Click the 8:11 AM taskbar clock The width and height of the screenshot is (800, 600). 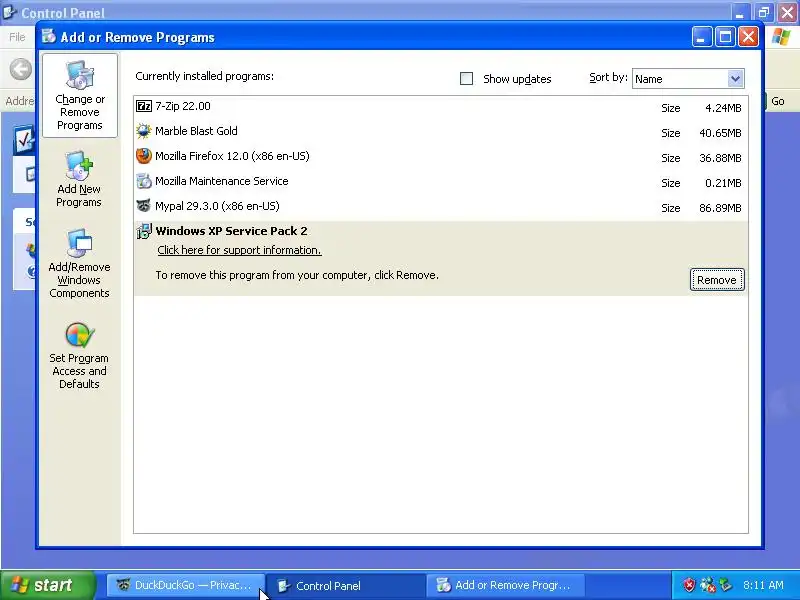763,585
